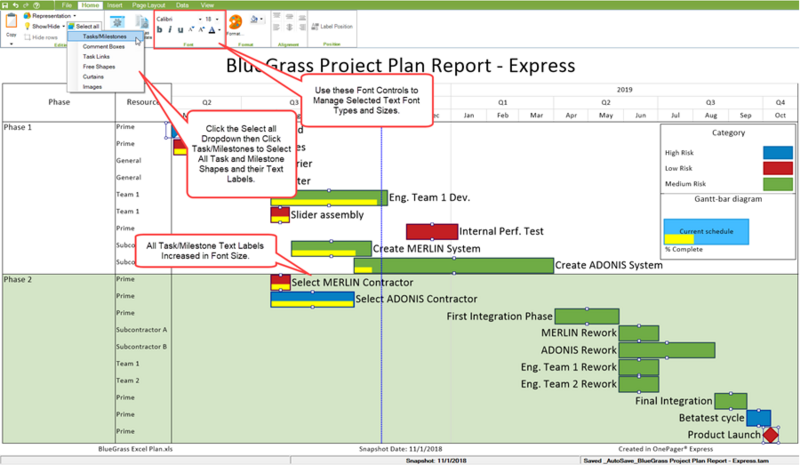Click the Low Risk red legend swatch

click(778, 168)
